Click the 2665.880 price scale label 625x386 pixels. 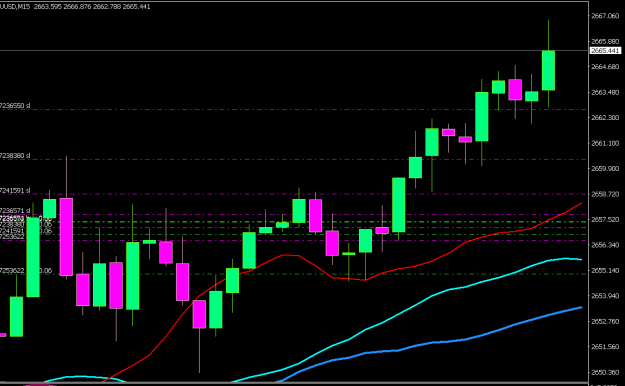[x=605, y=41]
